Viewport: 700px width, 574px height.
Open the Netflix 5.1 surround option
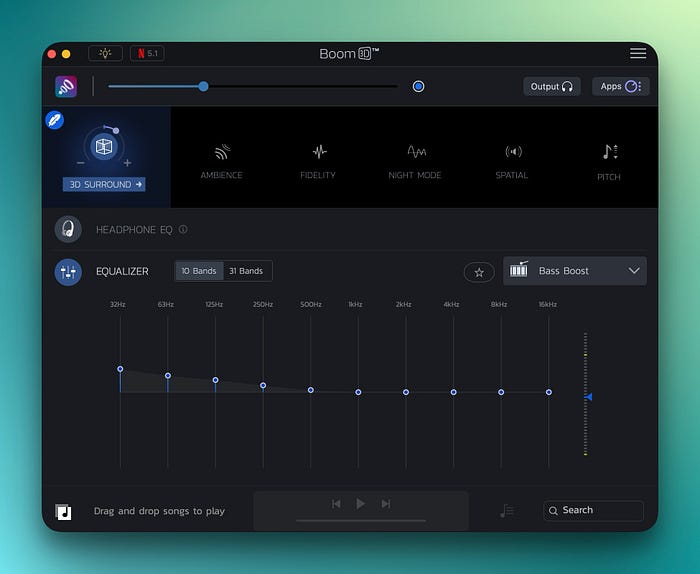147,54
